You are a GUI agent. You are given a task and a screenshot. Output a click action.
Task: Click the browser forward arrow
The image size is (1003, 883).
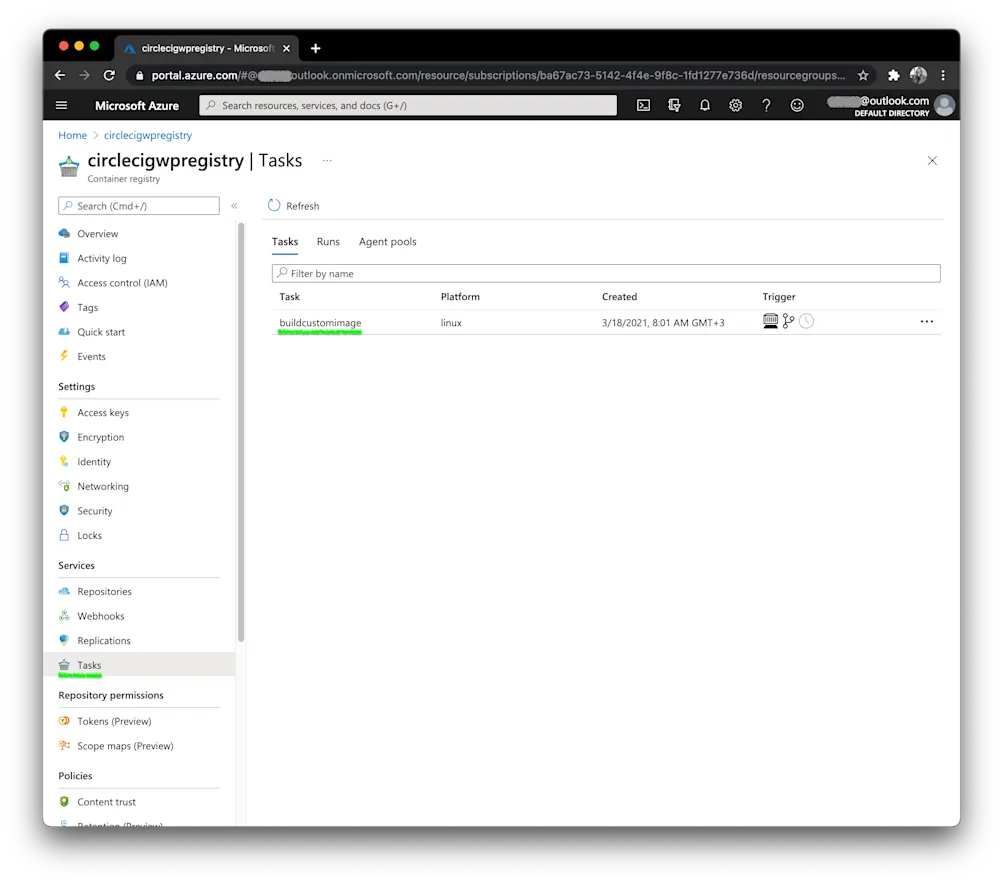[x=84, y=76]
